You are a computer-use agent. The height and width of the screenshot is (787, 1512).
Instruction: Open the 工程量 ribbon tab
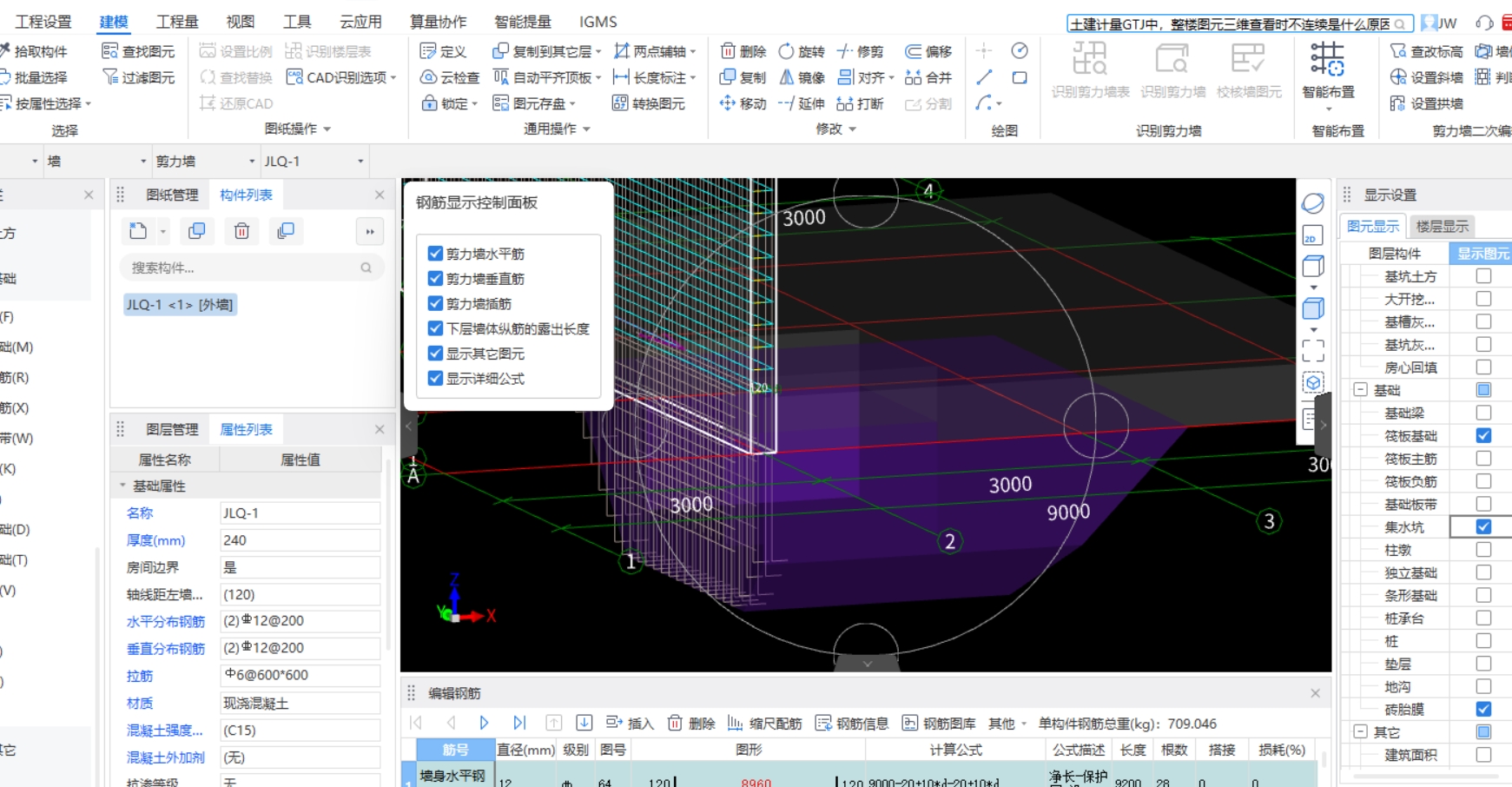tap(177, 22)
